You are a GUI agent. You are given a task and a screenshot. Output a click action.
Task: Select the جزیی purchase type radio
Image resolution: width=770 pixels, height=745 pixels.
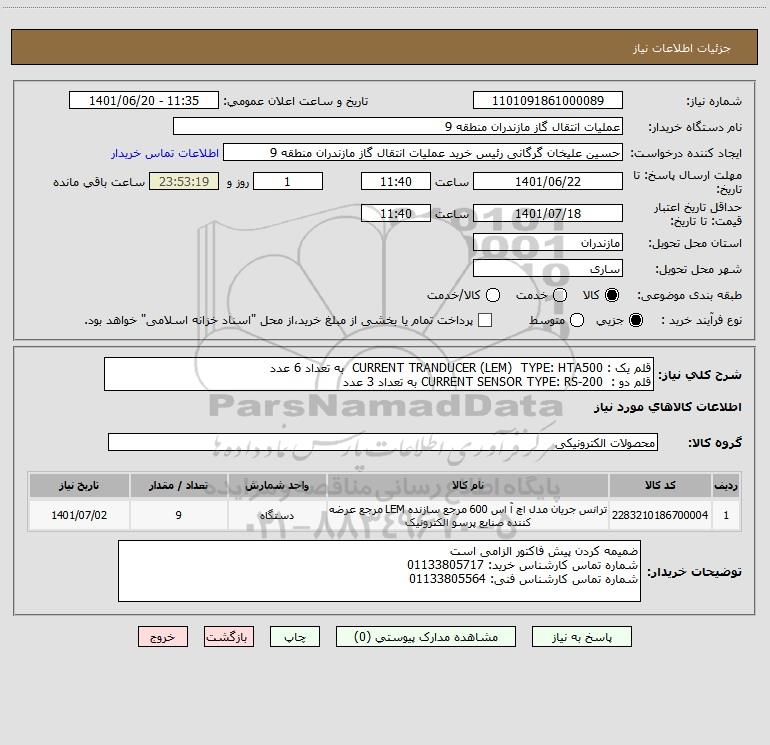[635, 320]
